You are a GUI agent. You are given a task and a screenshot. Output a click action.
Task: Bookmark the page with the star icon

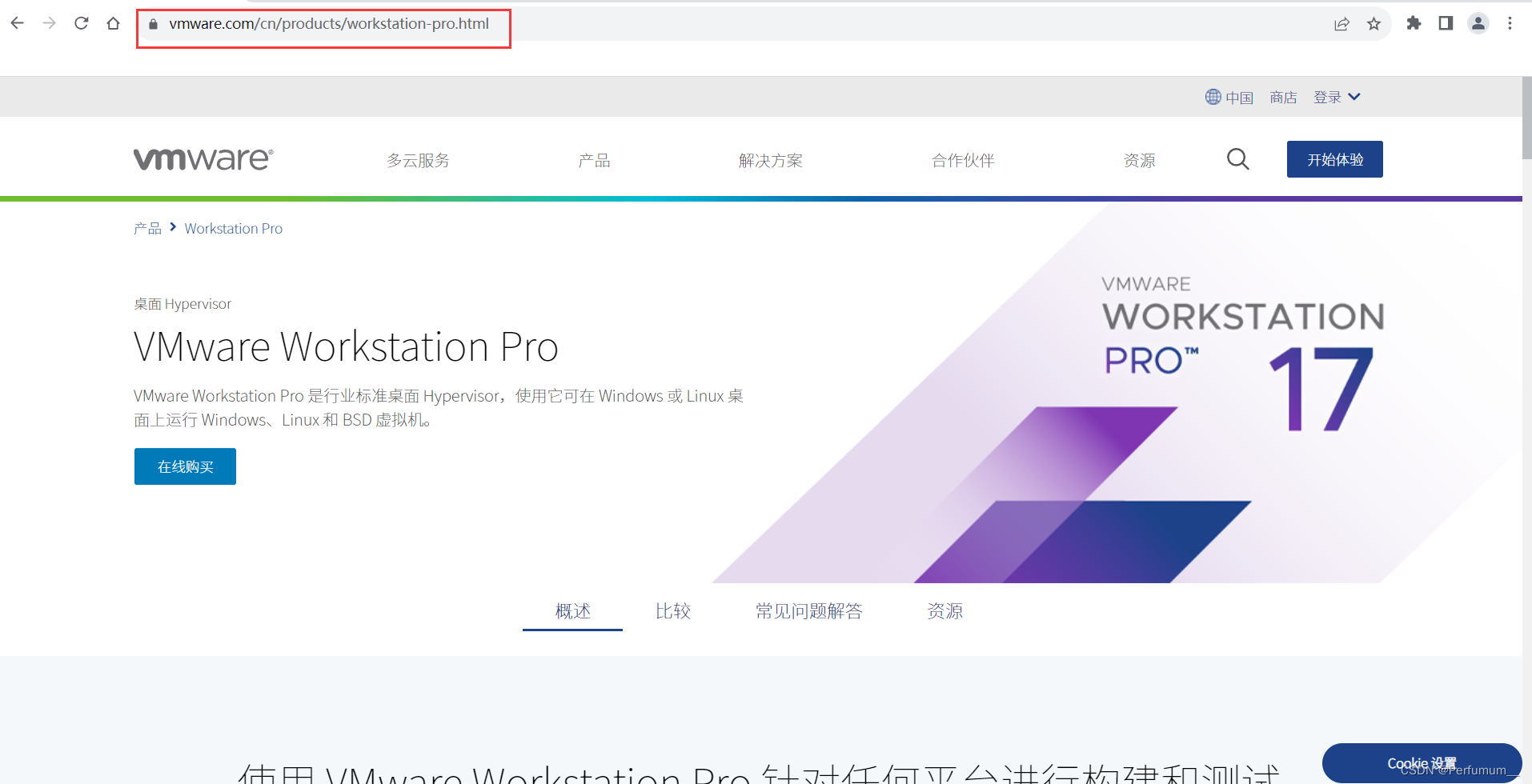click(1374, 24)
